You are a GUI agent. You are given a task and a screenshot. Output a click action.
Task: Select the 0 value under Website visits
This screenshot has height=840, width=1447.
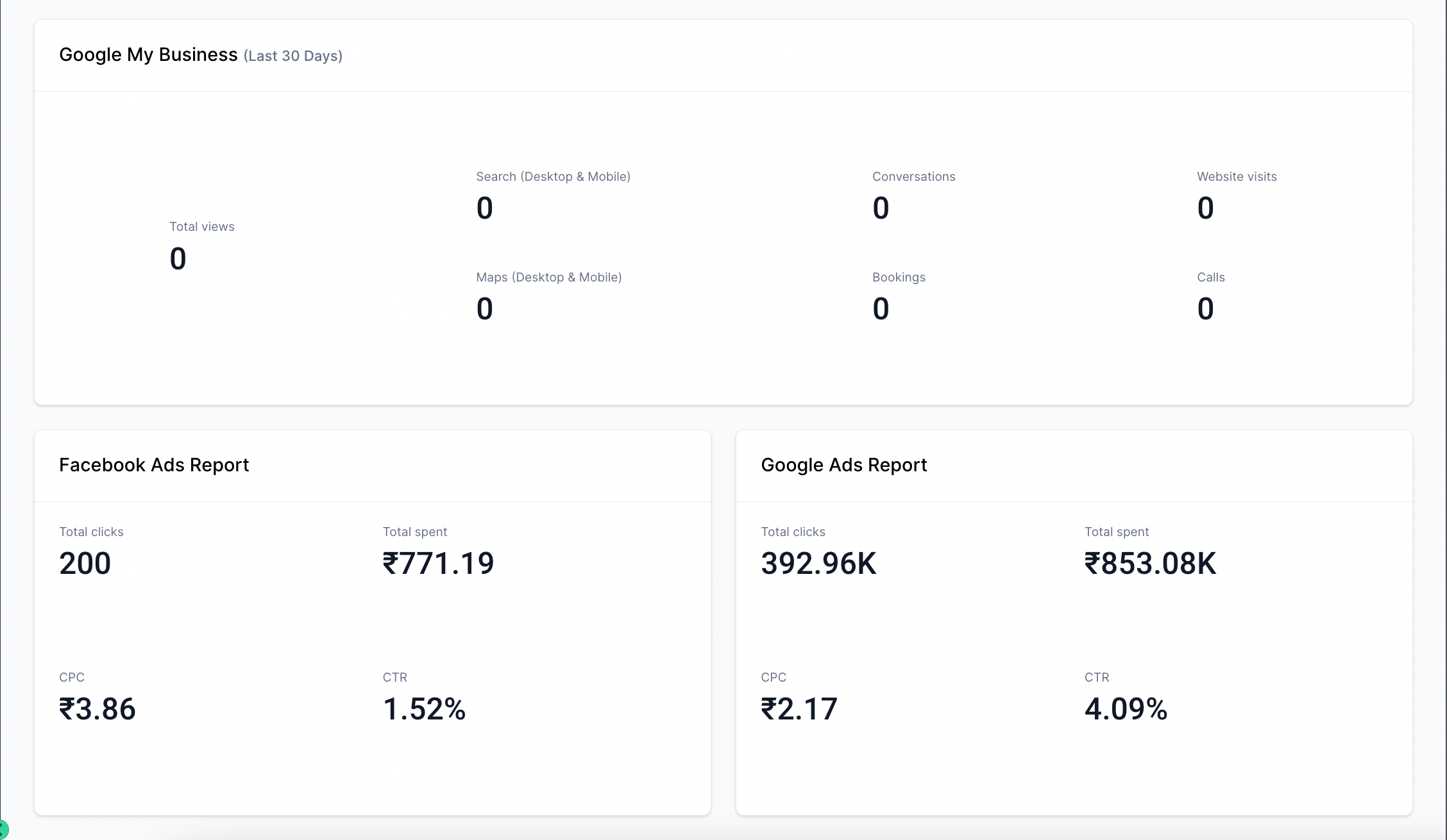pyautogui.click(x=1205, y=208)
